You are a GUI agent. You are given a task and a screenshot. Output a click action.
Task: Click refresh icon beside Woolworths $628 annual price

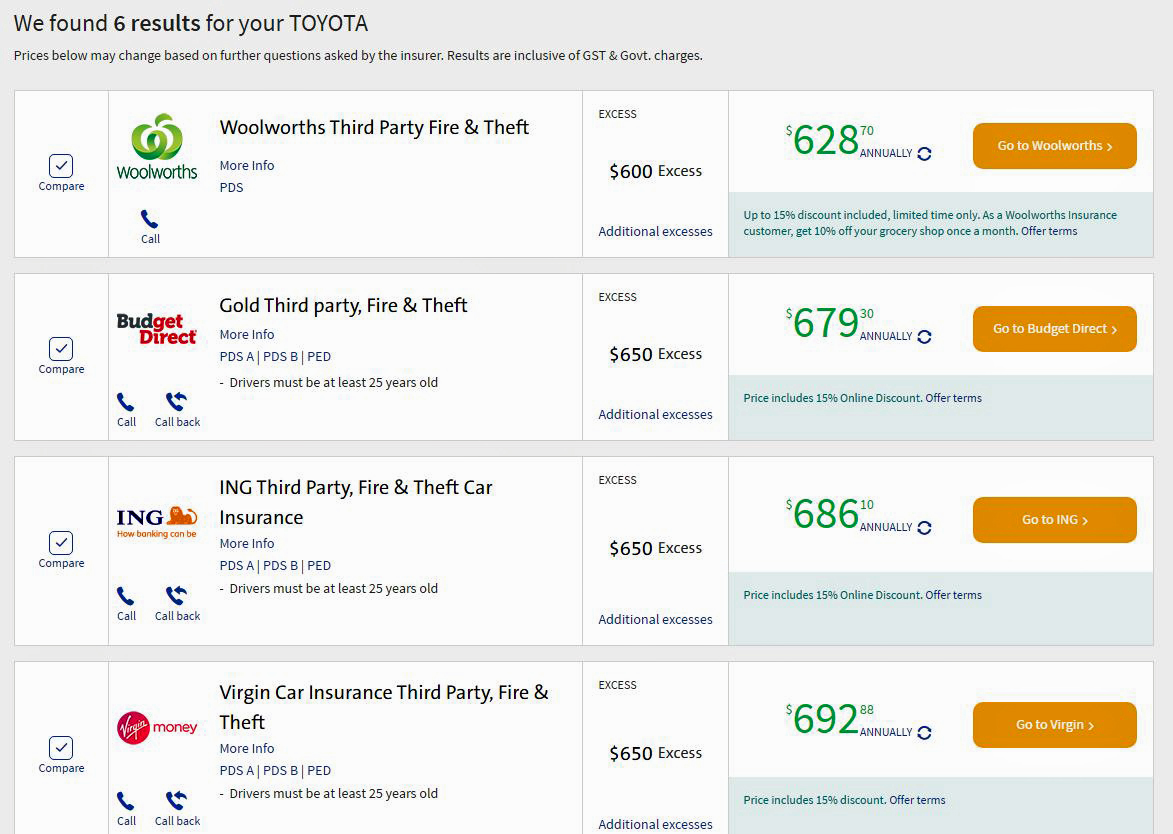[924, 154]
